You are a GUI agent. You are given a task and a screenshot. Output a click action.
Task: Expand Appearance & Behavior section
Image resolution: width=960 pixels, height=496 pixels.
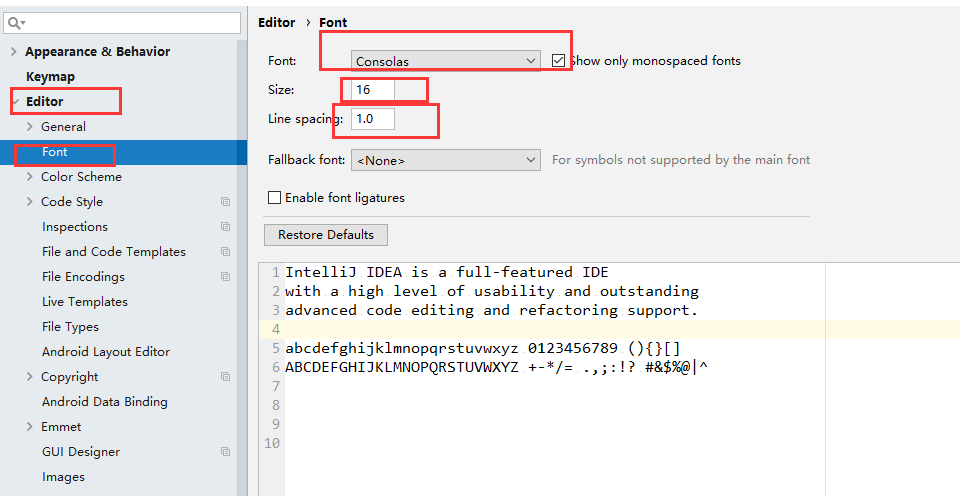[x=13, y=51]
